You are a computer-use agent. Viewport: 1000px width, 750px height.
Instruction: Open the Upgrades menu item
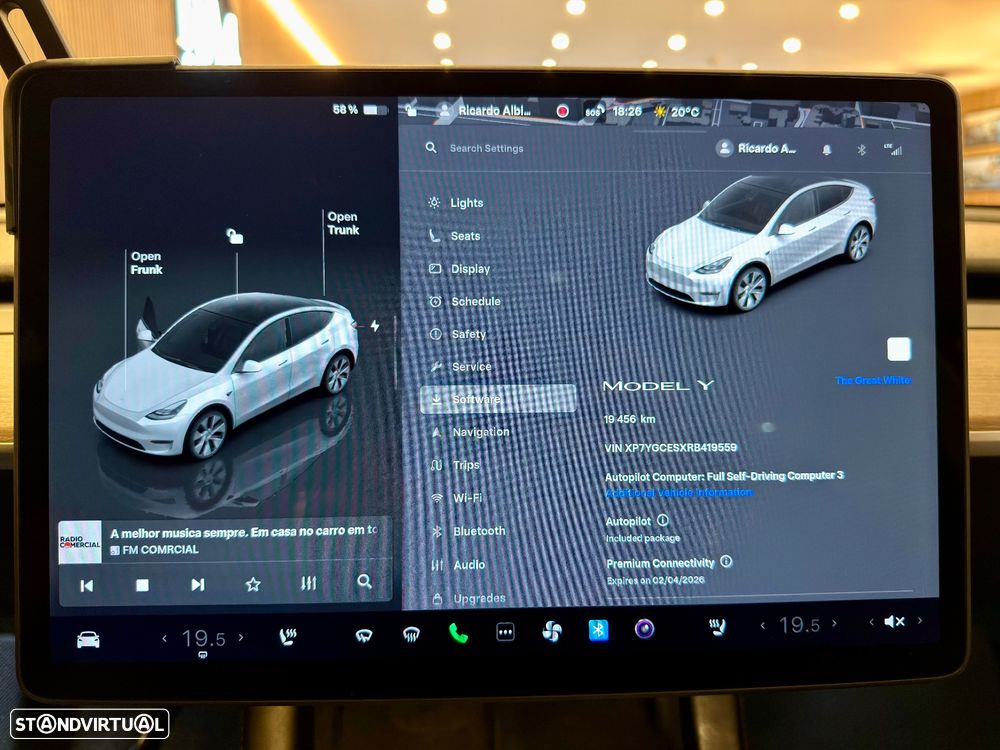click(469, 598)
